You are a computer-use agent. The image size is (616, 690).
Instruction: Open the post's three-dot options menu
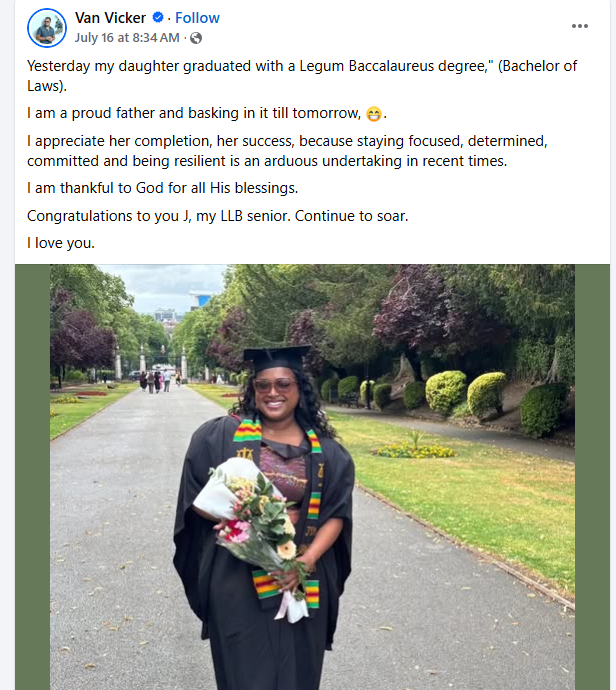pyautogui.click(x=580, y=26)
